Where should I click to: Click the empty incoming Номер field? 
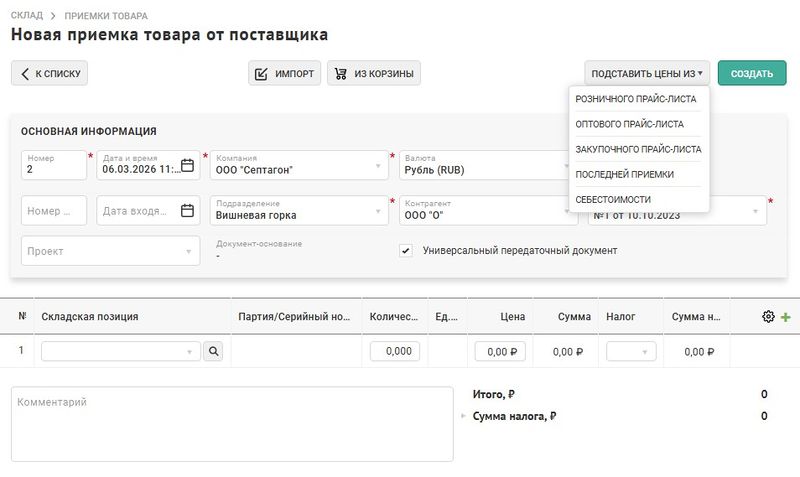click(x=54, y=210)
